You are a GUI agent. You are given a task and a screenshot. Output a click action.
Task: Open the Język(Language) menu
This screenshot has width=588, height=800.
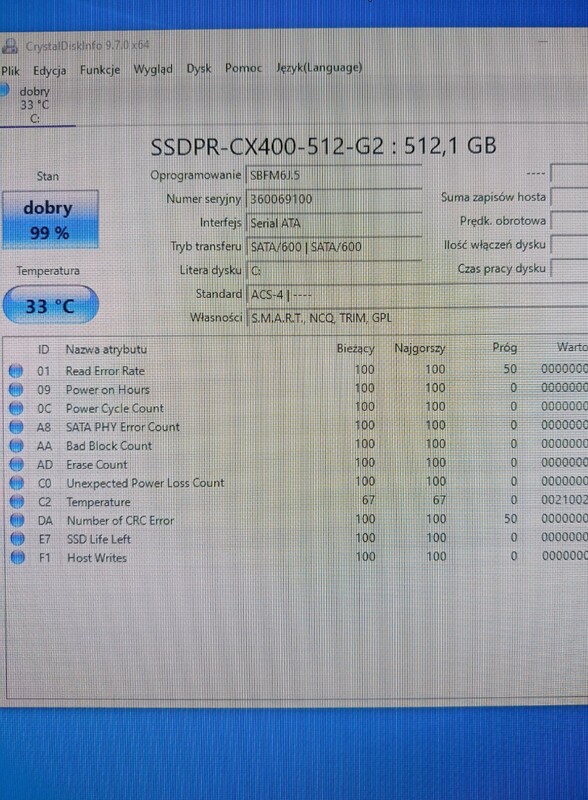319,68
